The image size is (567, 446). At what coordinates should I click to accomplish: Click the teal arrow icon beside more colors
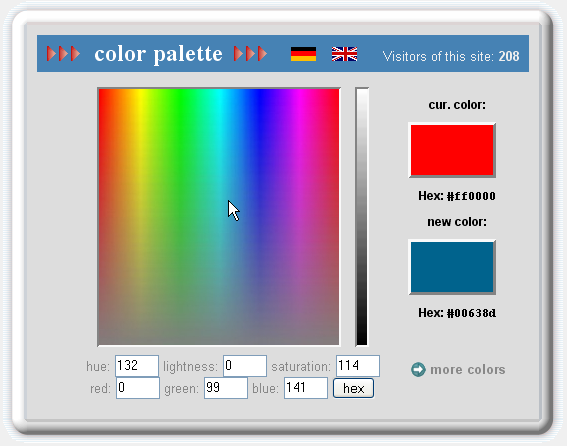(418, 369)
